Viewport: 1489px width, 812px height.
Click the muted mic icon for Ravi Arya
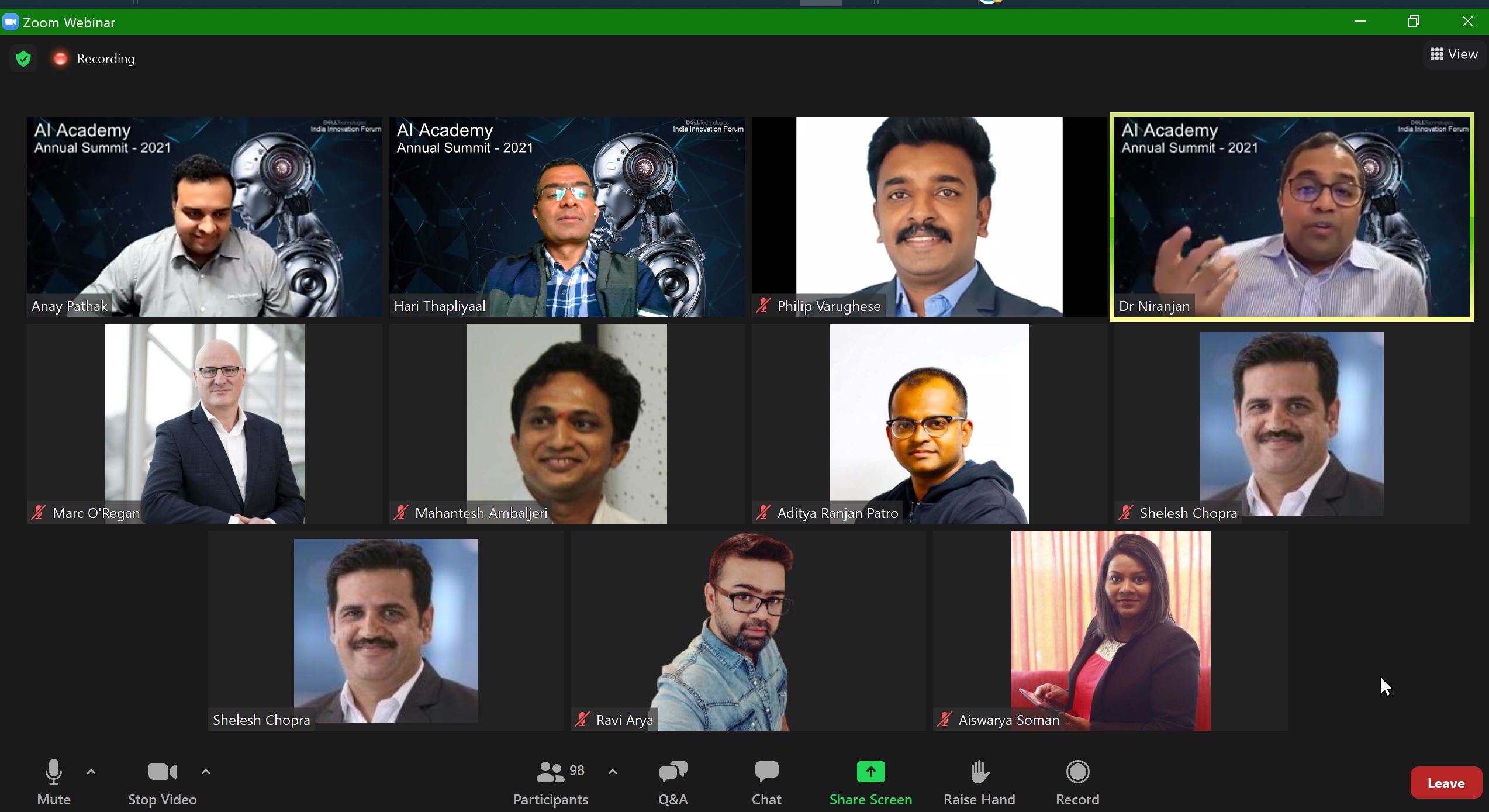pyautogui.click(x=582, y=720)
